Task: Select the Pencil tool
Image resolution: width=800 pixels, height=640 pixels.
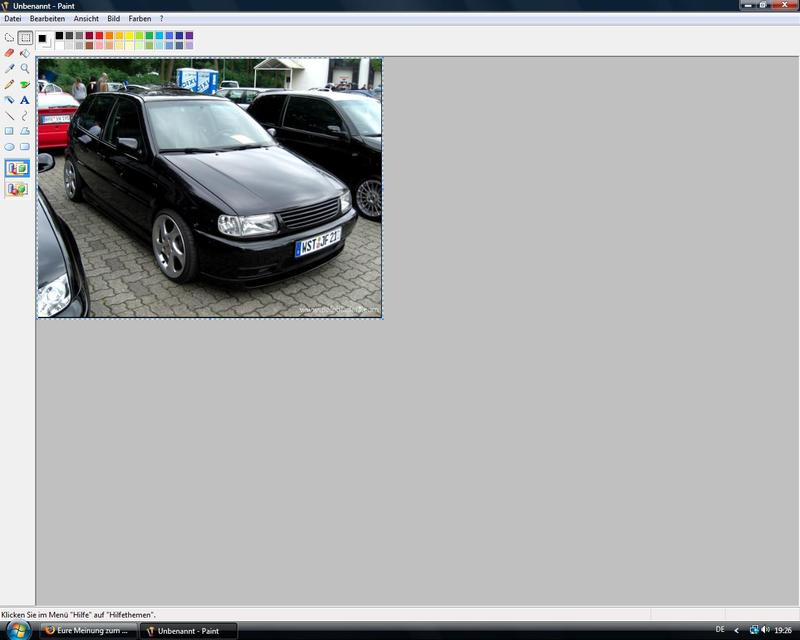Action: click(x=9, y=84)
